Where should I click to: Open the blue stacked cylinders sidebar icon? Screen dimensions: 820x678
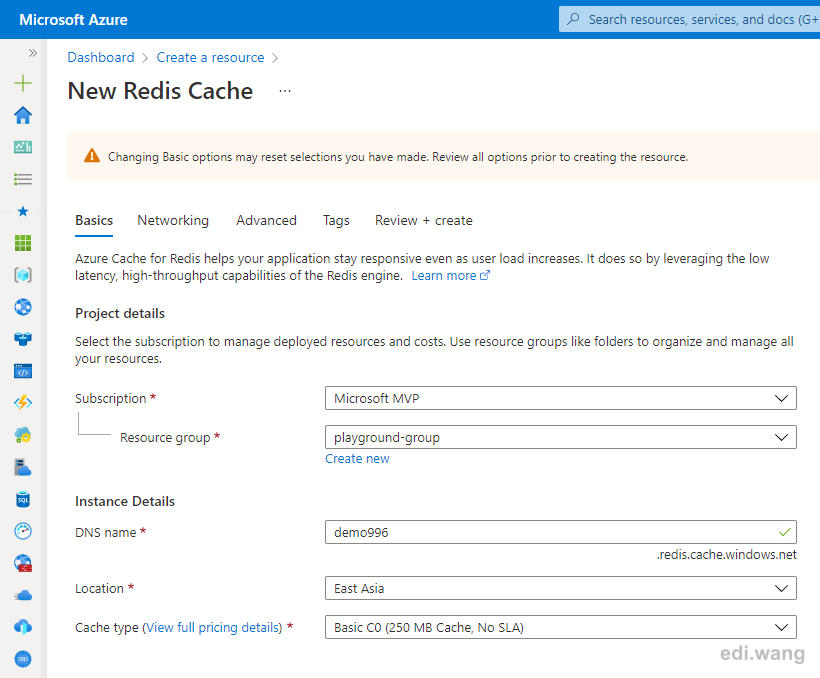[23, 339]
